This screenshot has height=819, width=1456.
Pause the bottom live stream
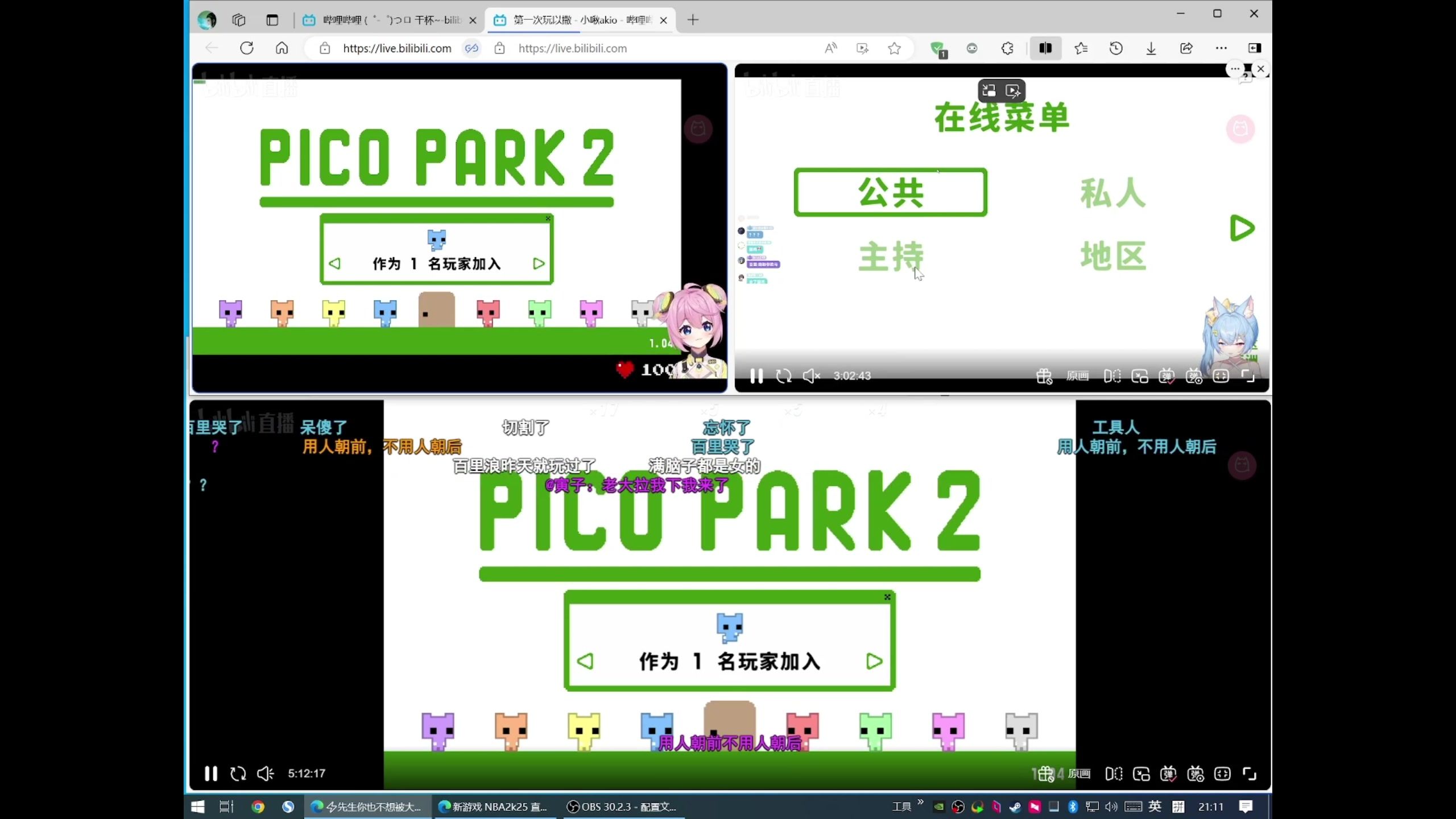point(211,773)
